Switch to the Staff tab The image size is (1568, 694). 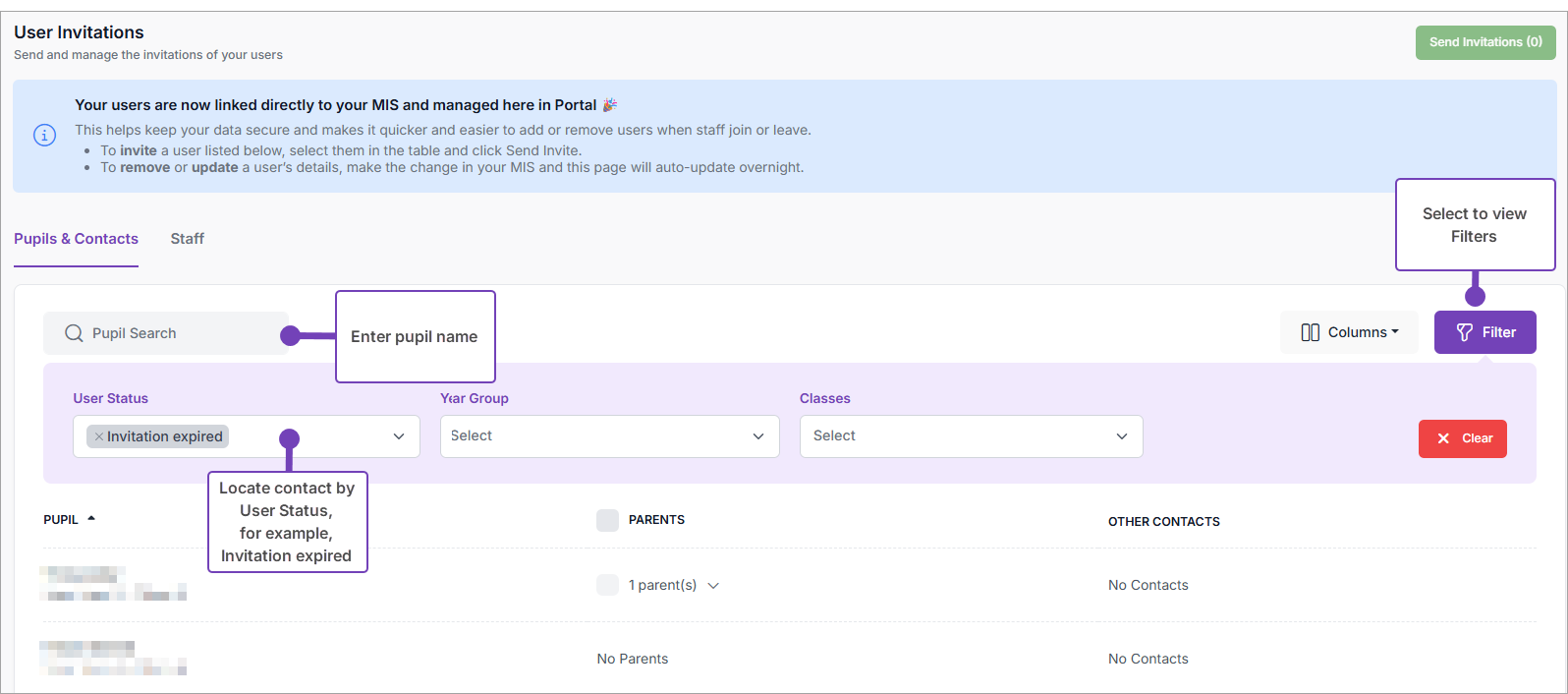[187, 239]
